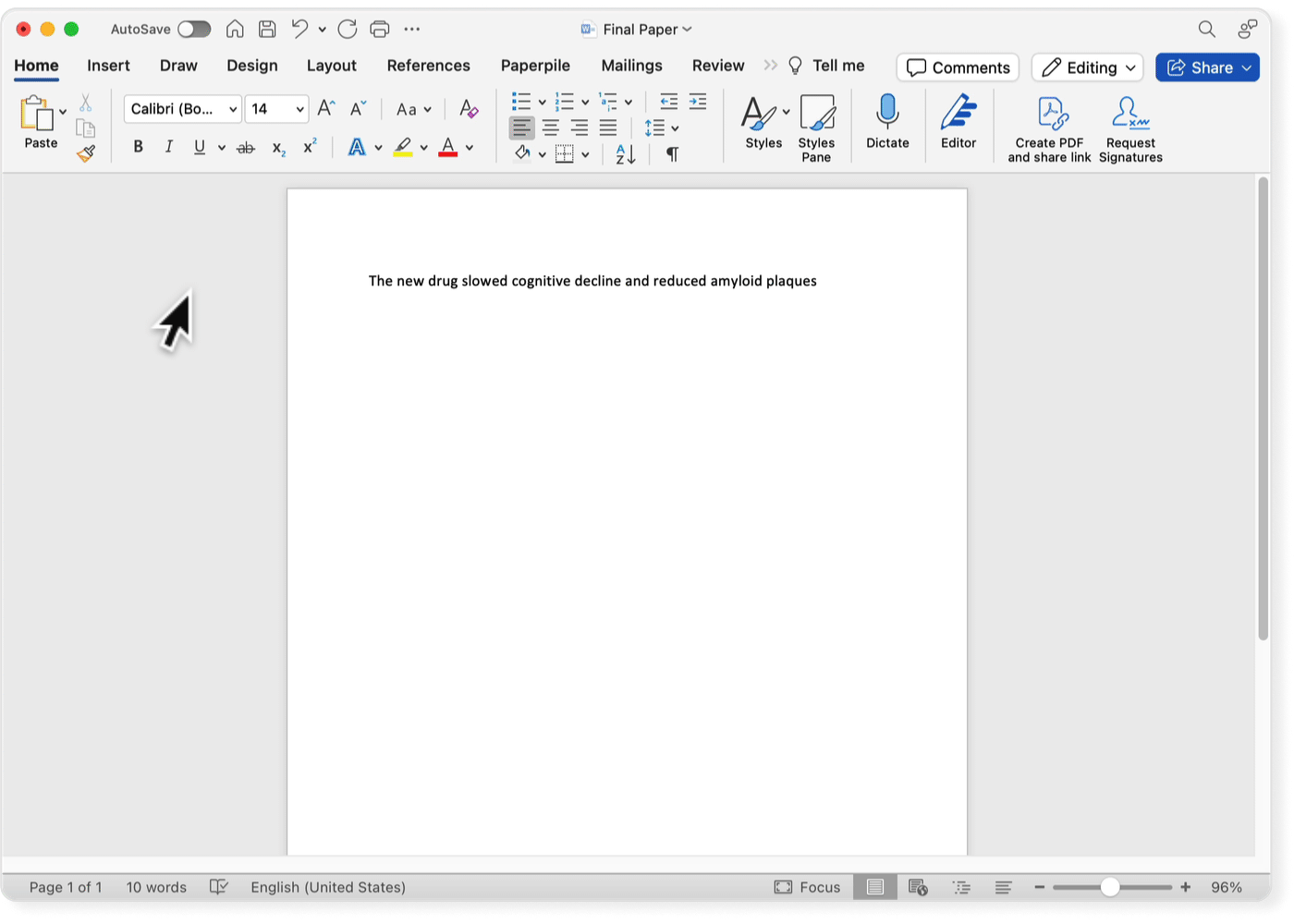Screen dimensions: 1294x924
Task: Select the Format Painter tool
Action: pyautogui.click(x=86, y=153)
